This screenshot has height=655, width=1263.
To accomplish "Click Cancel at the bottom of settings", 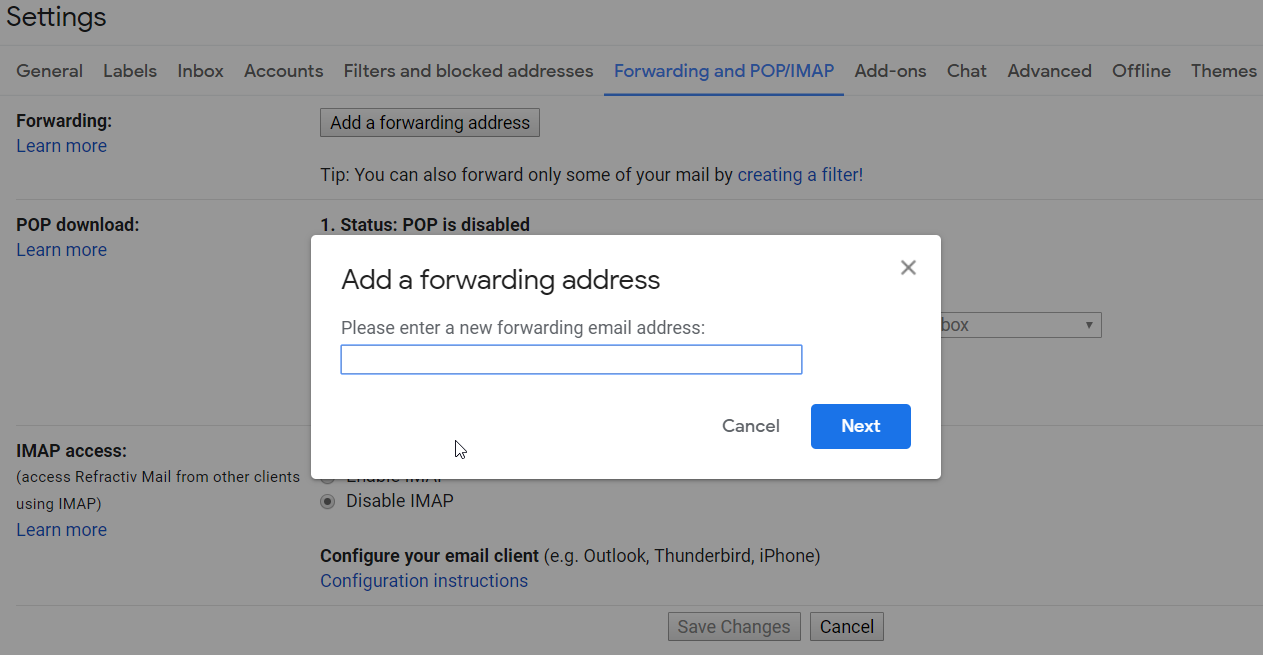I will [x=847, y=627].
